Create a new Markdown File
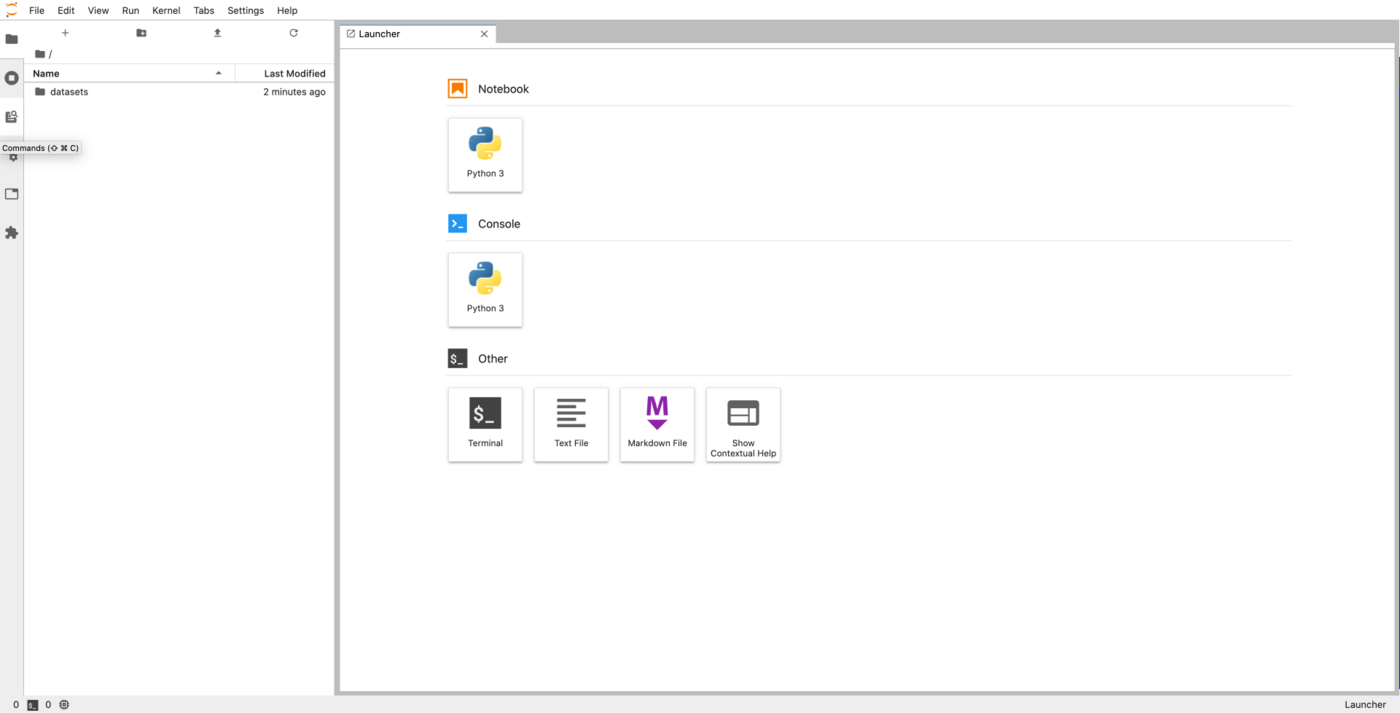The image size is (1400, 713). tap(657, 424)
